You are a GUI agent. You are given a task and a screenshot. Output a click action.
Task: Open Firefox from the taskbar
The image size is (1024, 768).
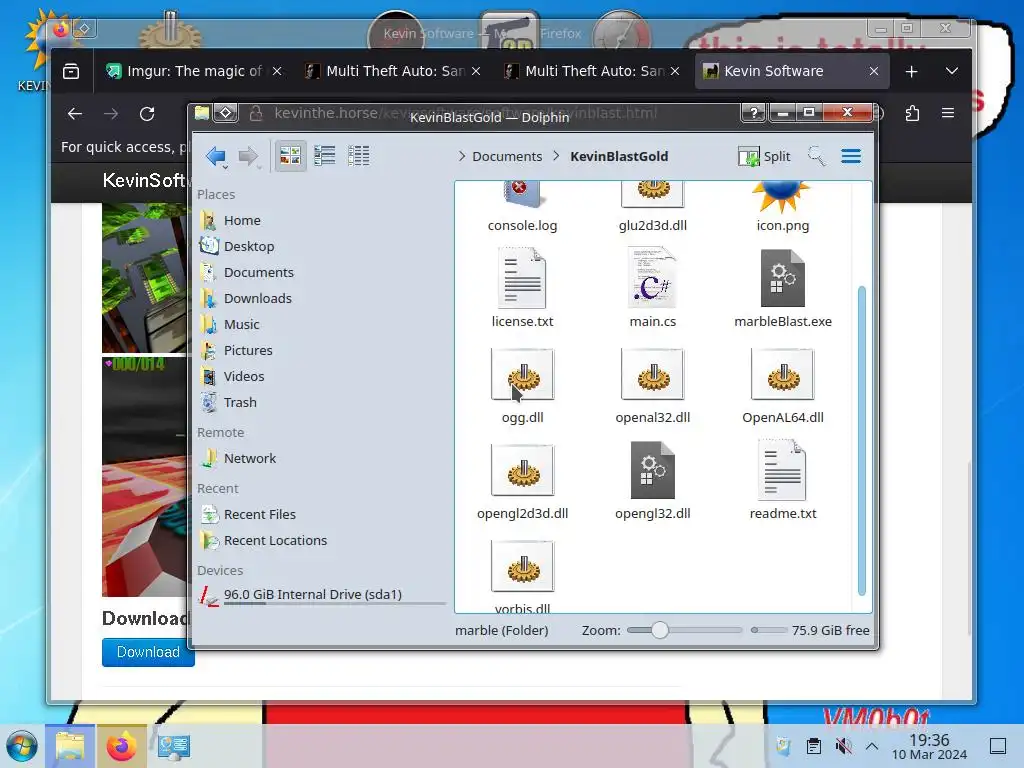coord(121,746)
